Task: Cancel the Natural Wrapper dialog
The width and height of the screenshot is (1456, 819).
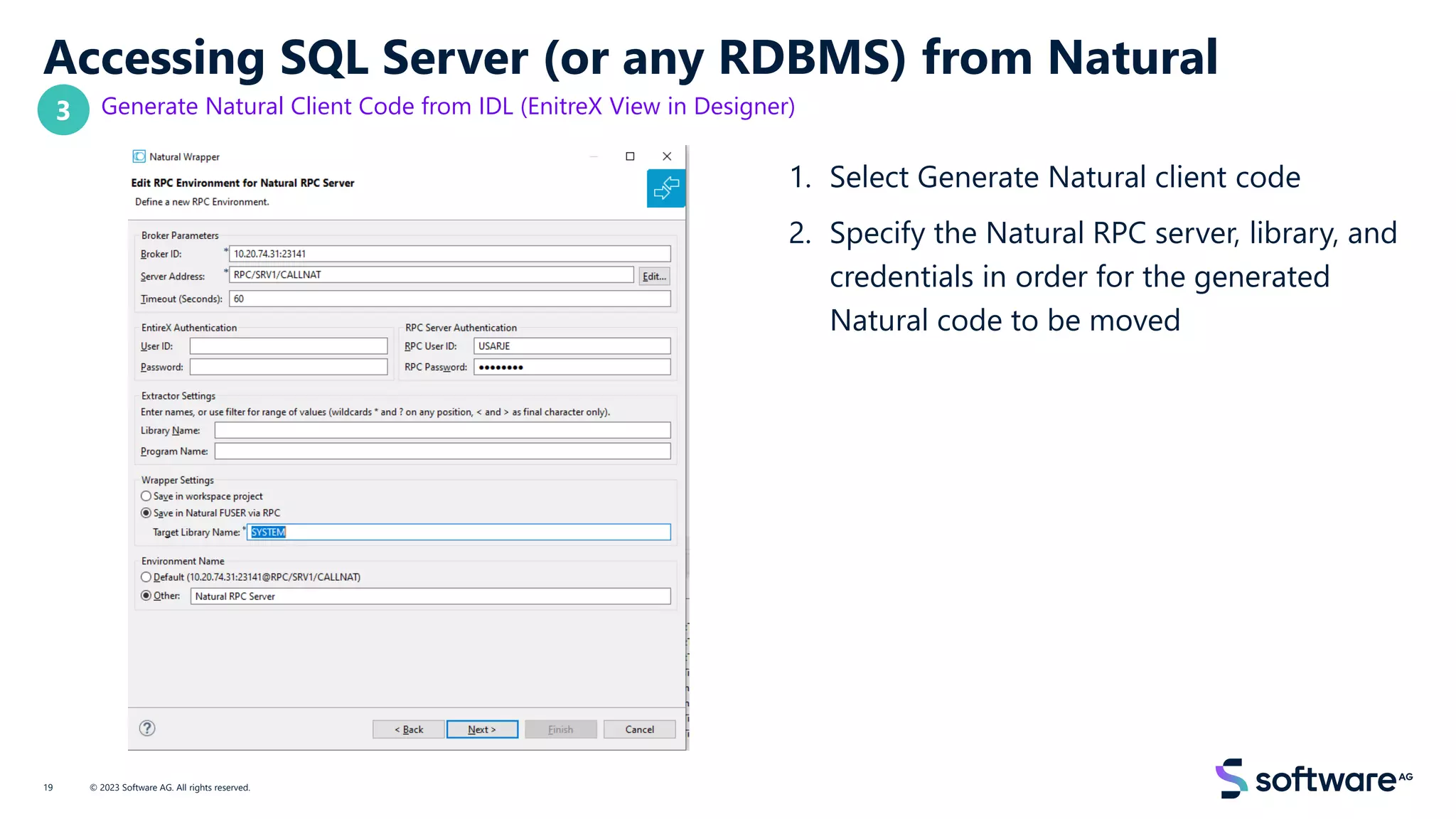Action: [639, 729]
